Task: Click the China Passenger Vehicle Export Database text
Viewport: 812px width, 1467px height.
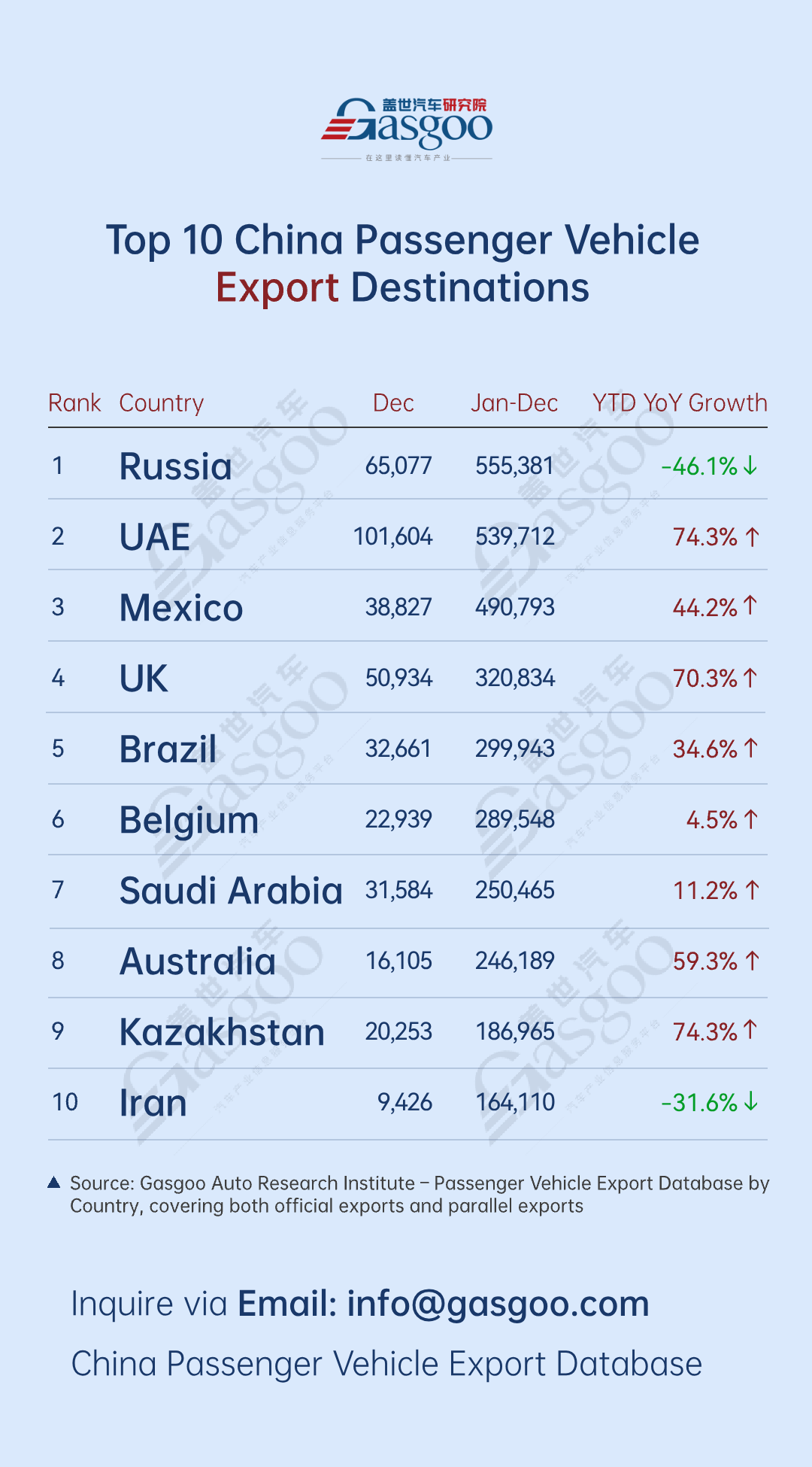Action: coord(386,1364)
